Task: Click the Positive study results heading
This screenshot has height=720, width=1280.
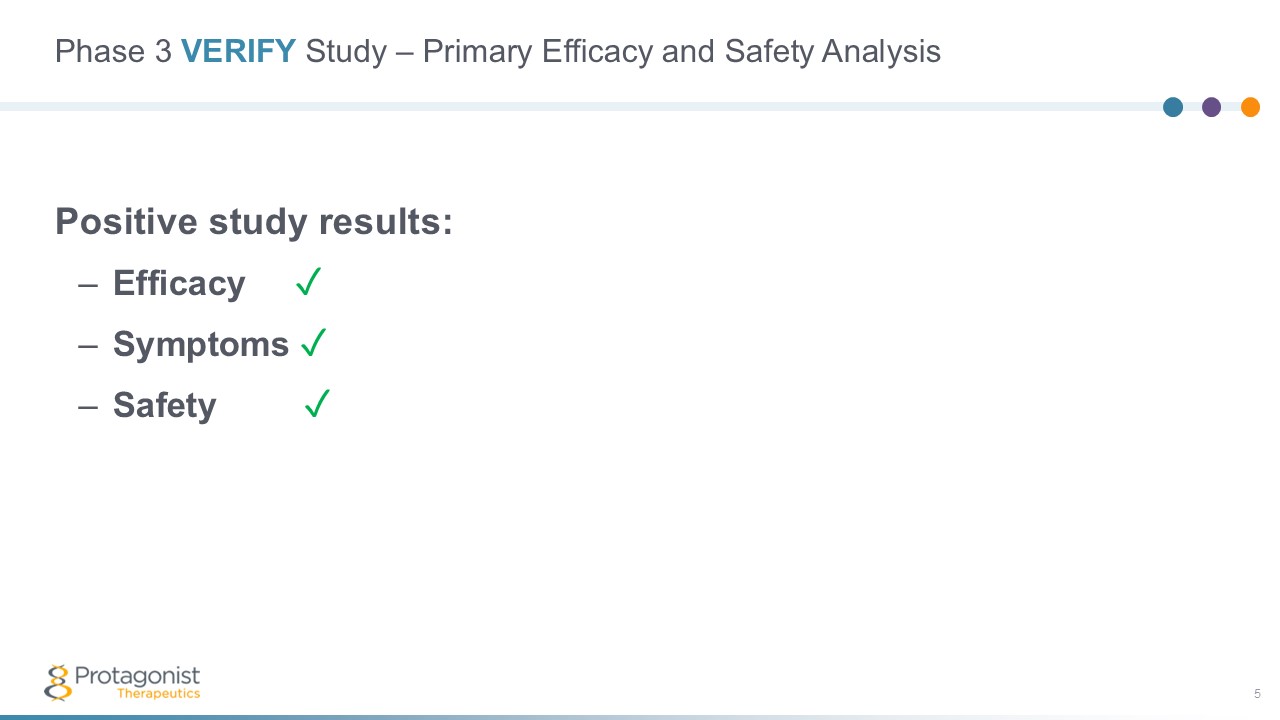Action: (x=254, y=221)
